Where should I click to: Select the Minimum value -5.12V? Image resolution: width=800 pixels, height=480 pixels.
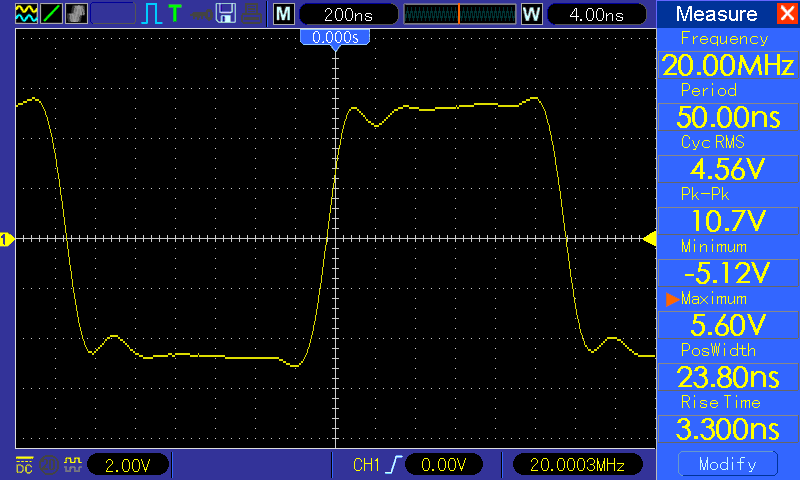tap(728, 273)
